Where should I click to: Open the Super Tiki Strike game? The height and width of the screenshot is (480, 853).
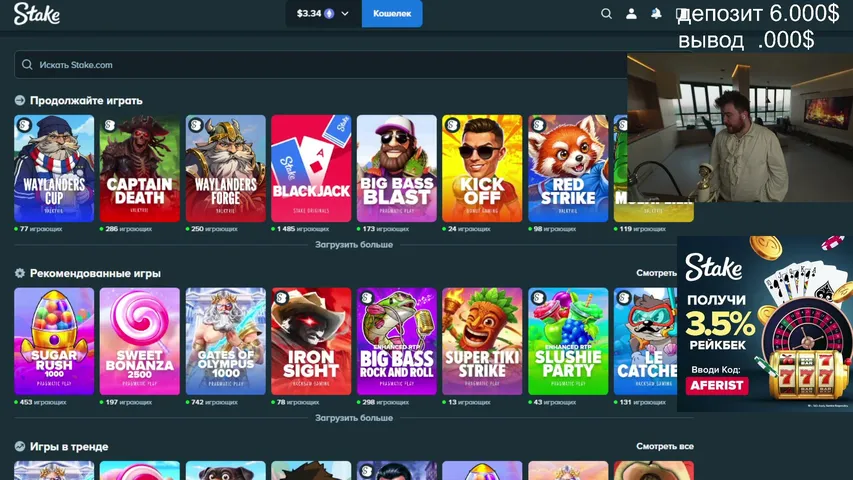pos(482,341)
